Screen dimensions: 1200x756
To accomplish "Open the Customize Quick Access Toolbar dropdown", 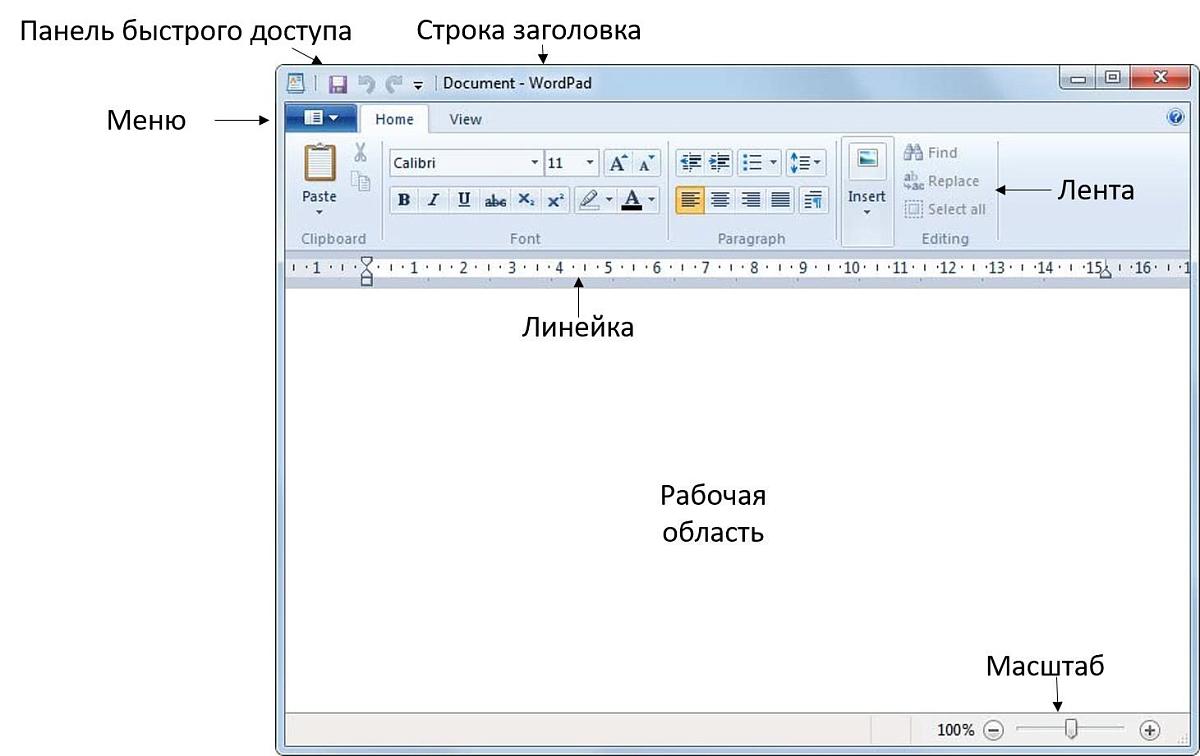I will point(419,85).
